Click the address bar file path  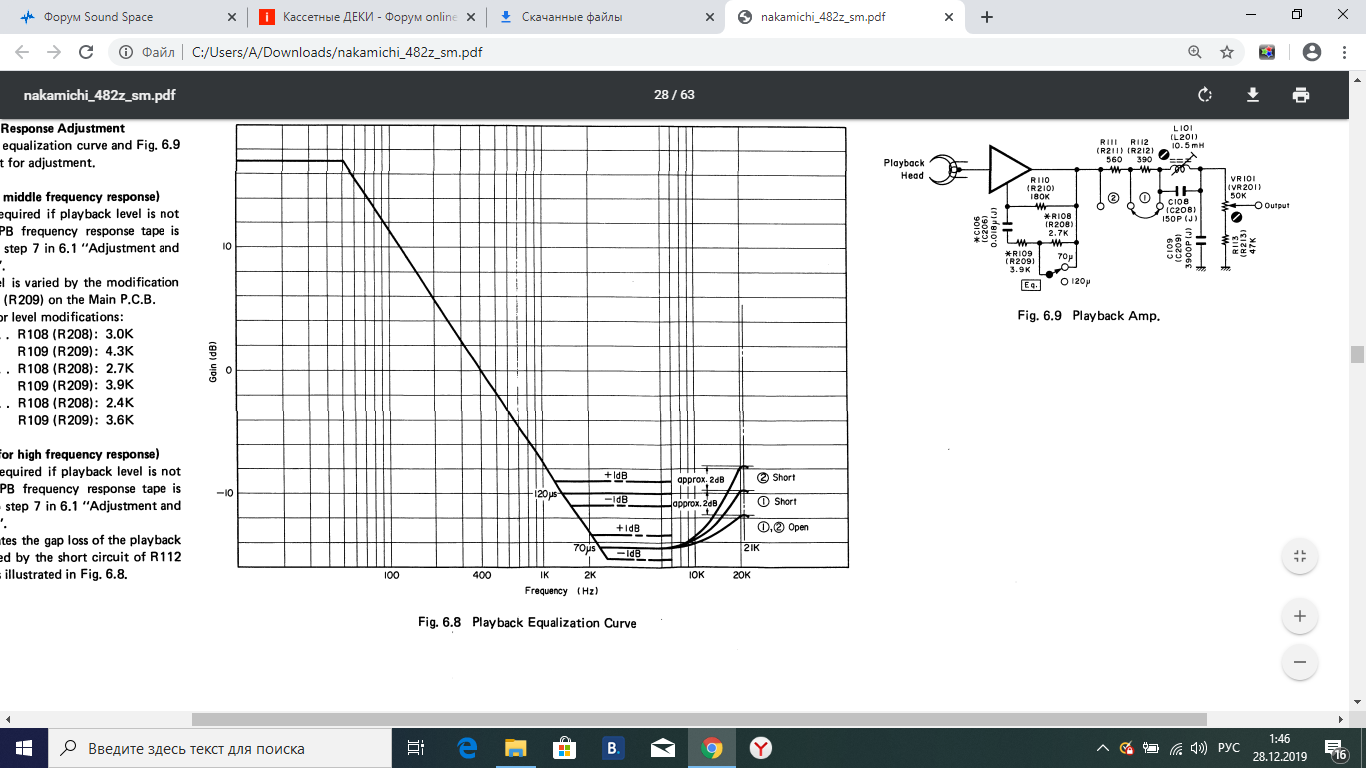336,52
